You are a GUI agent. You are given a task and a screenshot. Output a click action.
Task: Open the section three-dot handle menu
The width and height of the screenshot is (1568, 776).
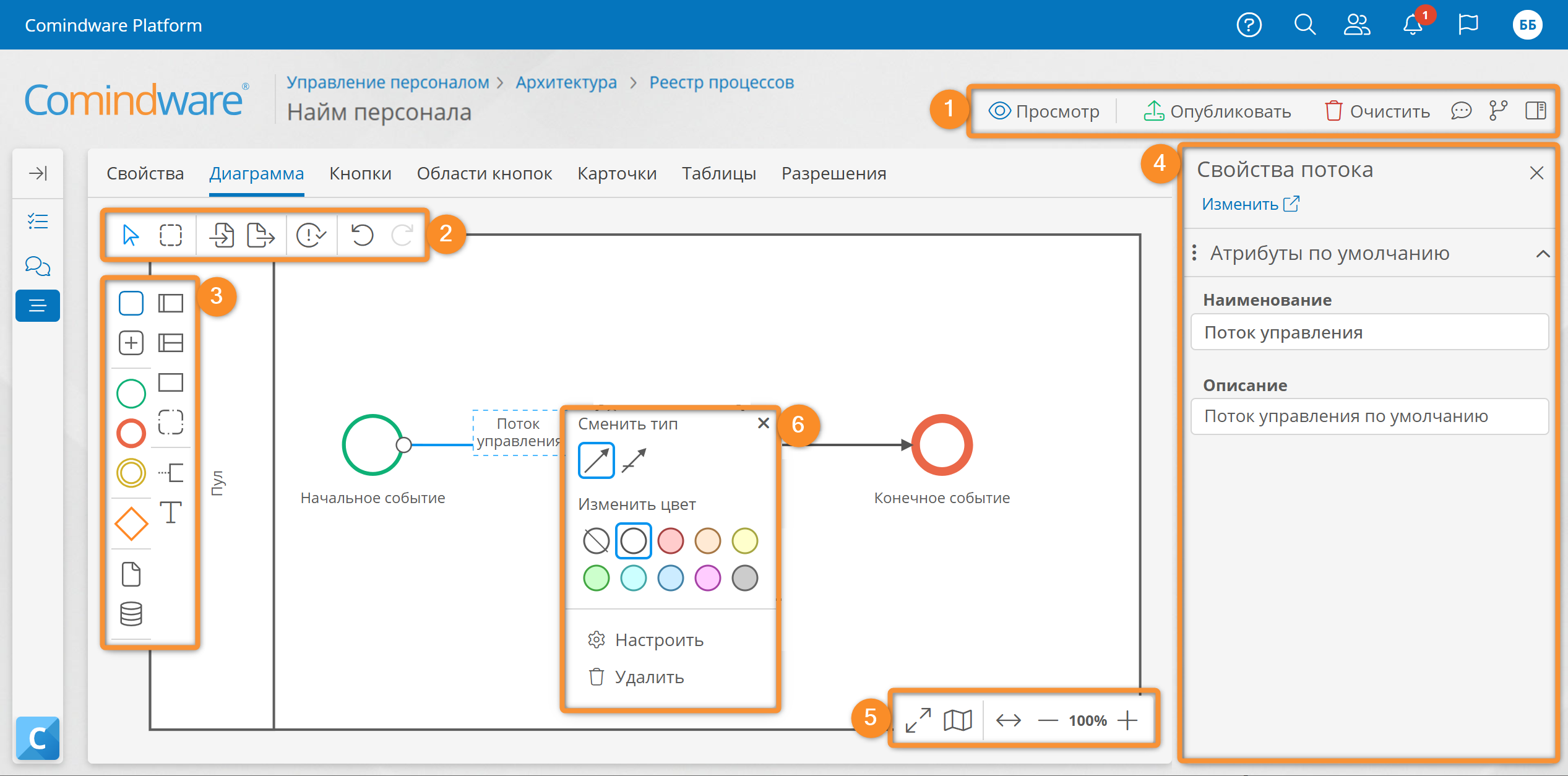click(x=1194, y=253)
